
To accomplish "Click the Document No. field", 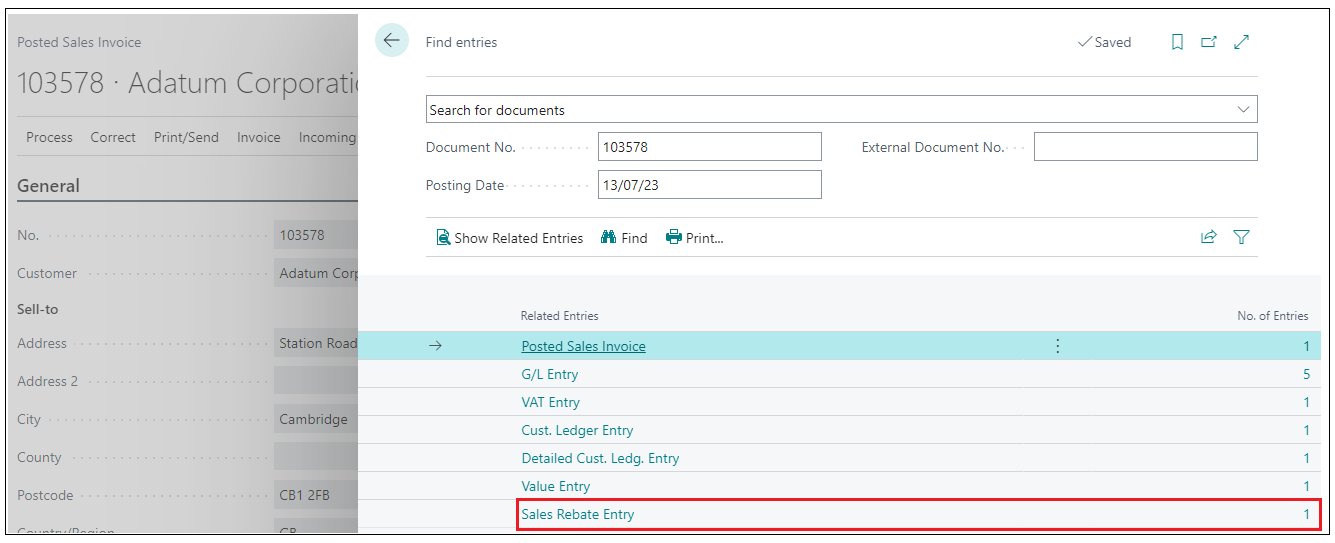I will [709, 147].
